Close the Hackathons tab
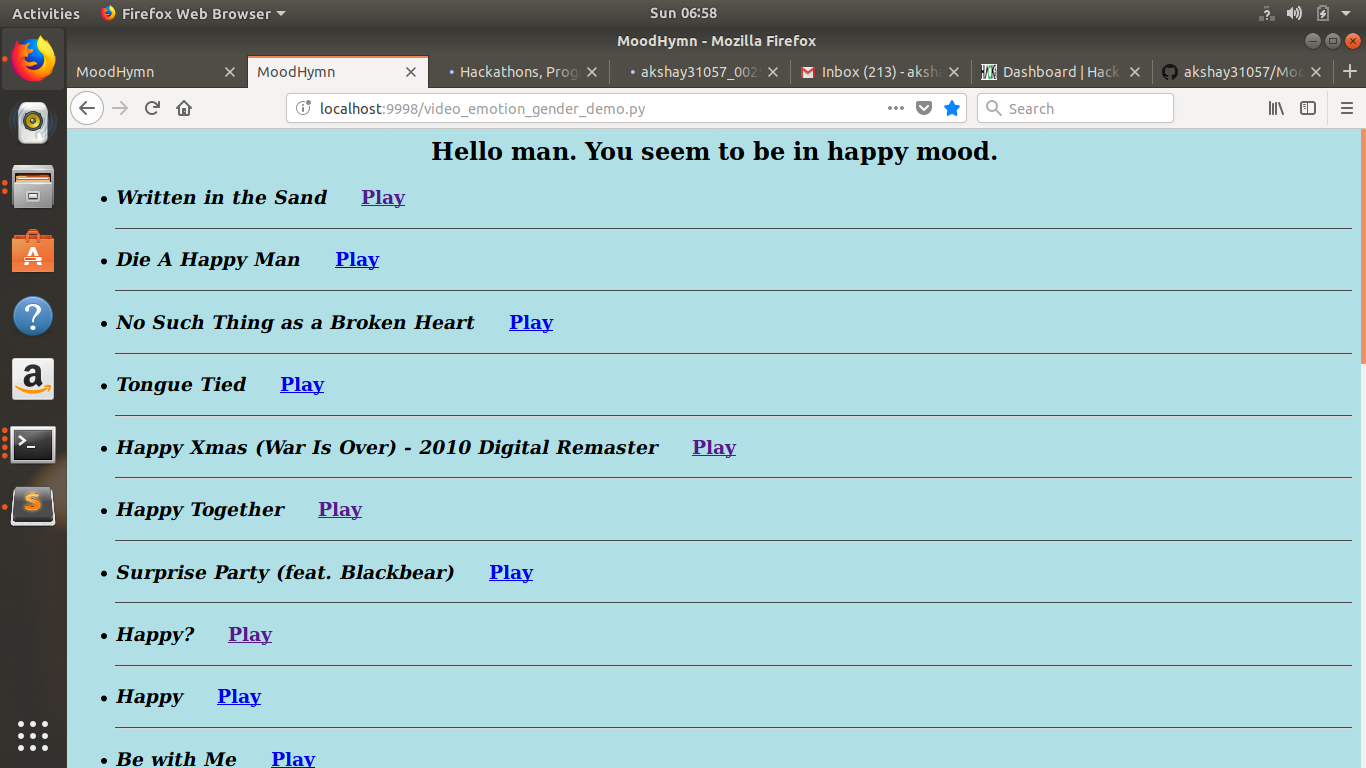 (x=591, y=72)
